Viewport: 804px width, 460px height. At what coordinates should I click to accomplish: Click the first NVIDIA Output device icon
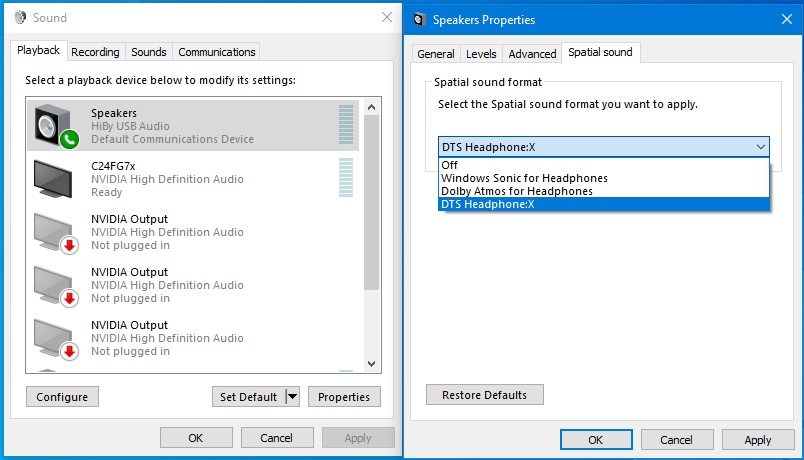pos(56,233)
